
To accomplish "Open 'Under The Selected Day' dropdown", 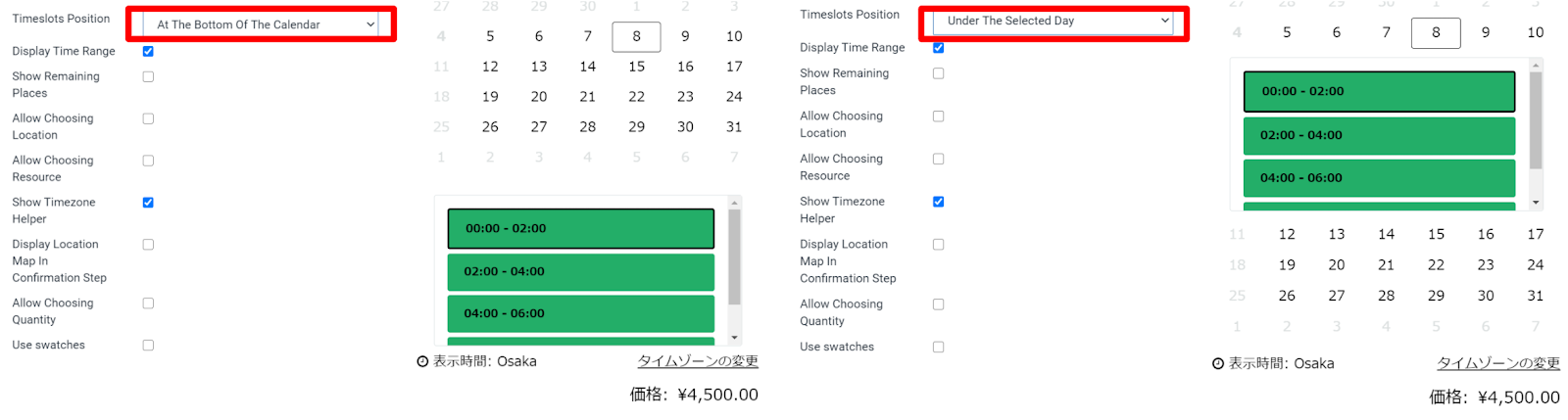I will click(x=1053, y=21).
